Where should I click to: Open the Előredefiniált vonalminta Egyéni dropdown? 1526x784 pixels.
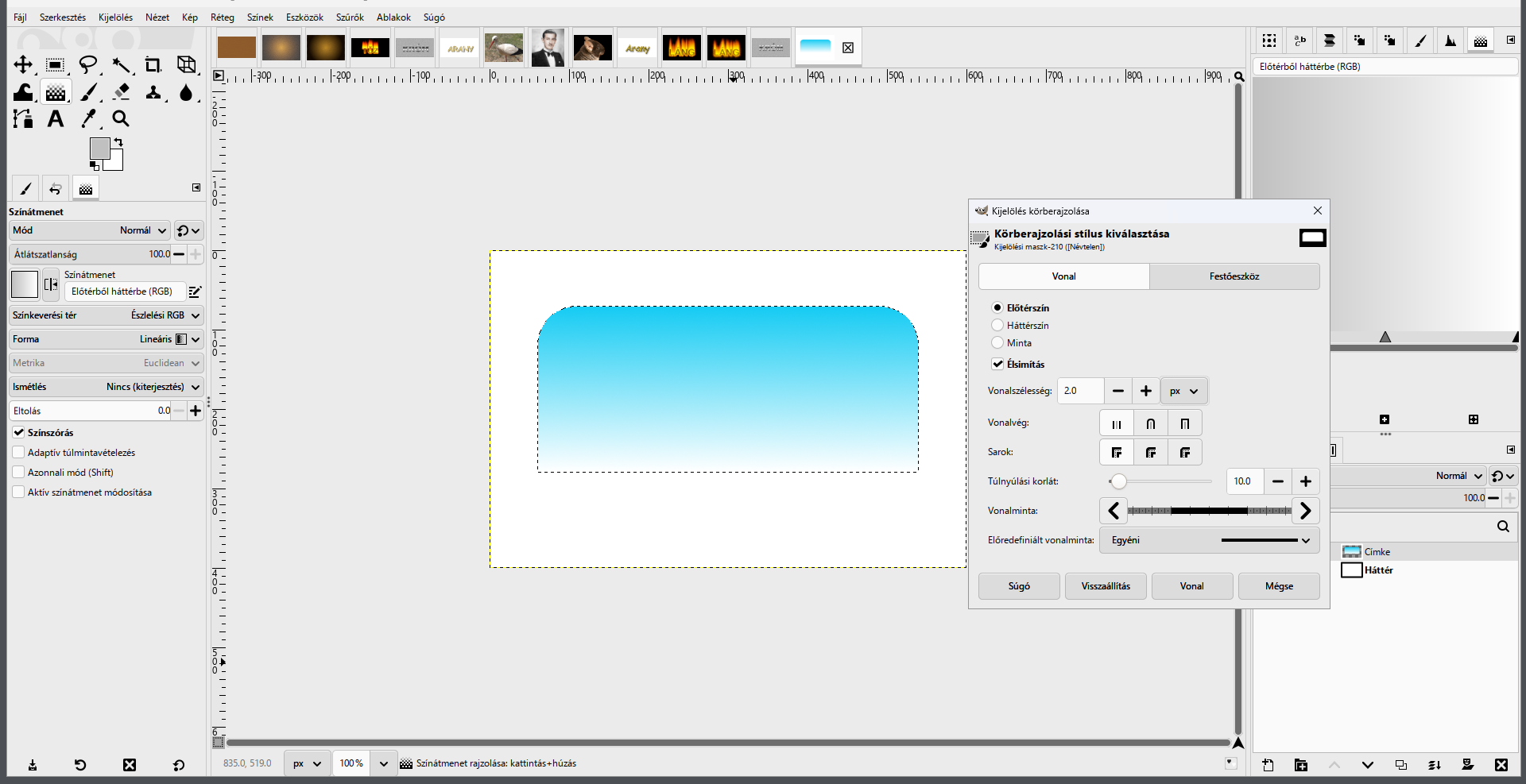1209,540
